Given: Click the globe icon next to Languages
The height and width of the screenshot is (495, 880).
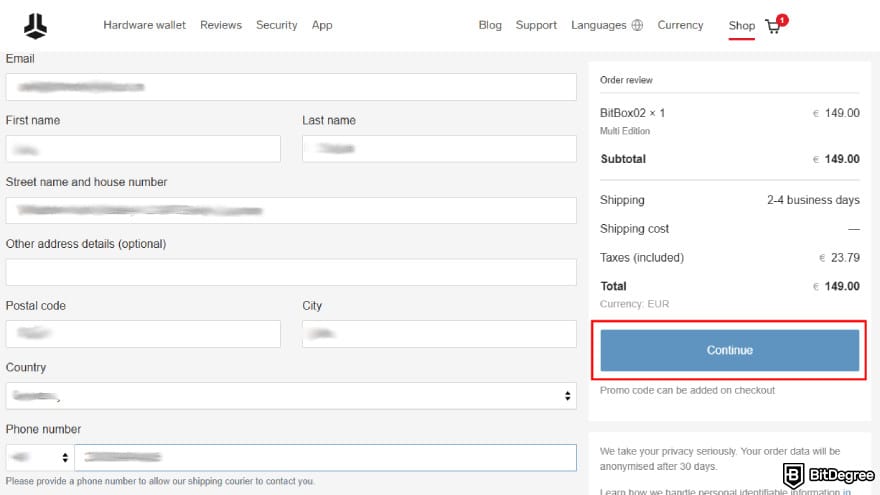Looking at the screenshot, I should tap(637, 25).
